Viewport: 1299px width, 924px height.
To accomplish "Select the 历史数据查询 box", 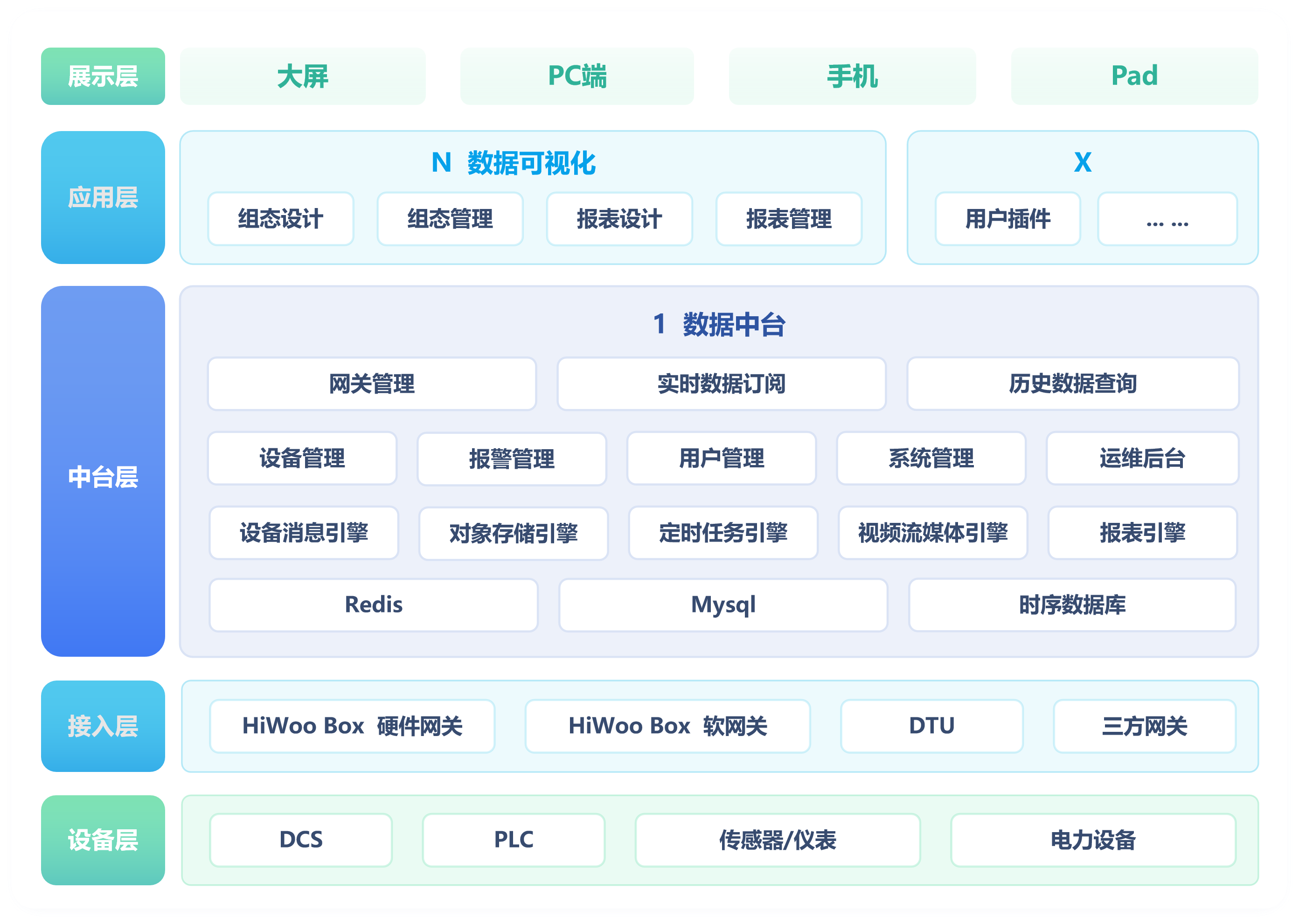I will coord(1072,383).
